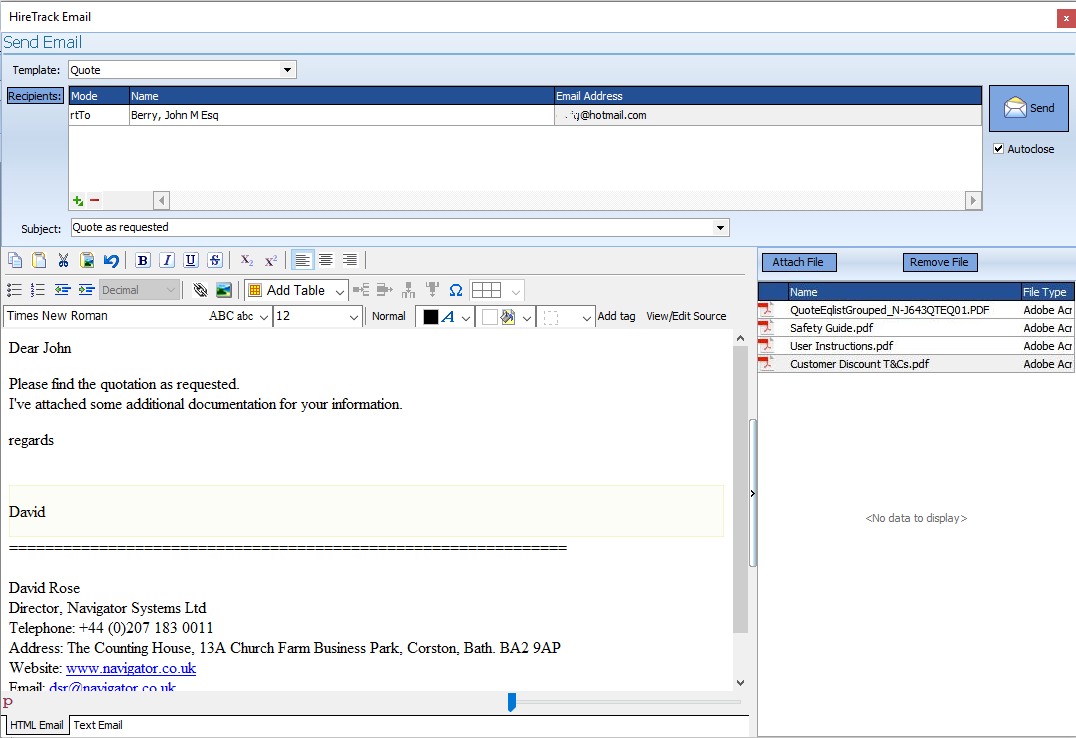
Task: Add a recipient with the green plus
Action: point(78,201)
